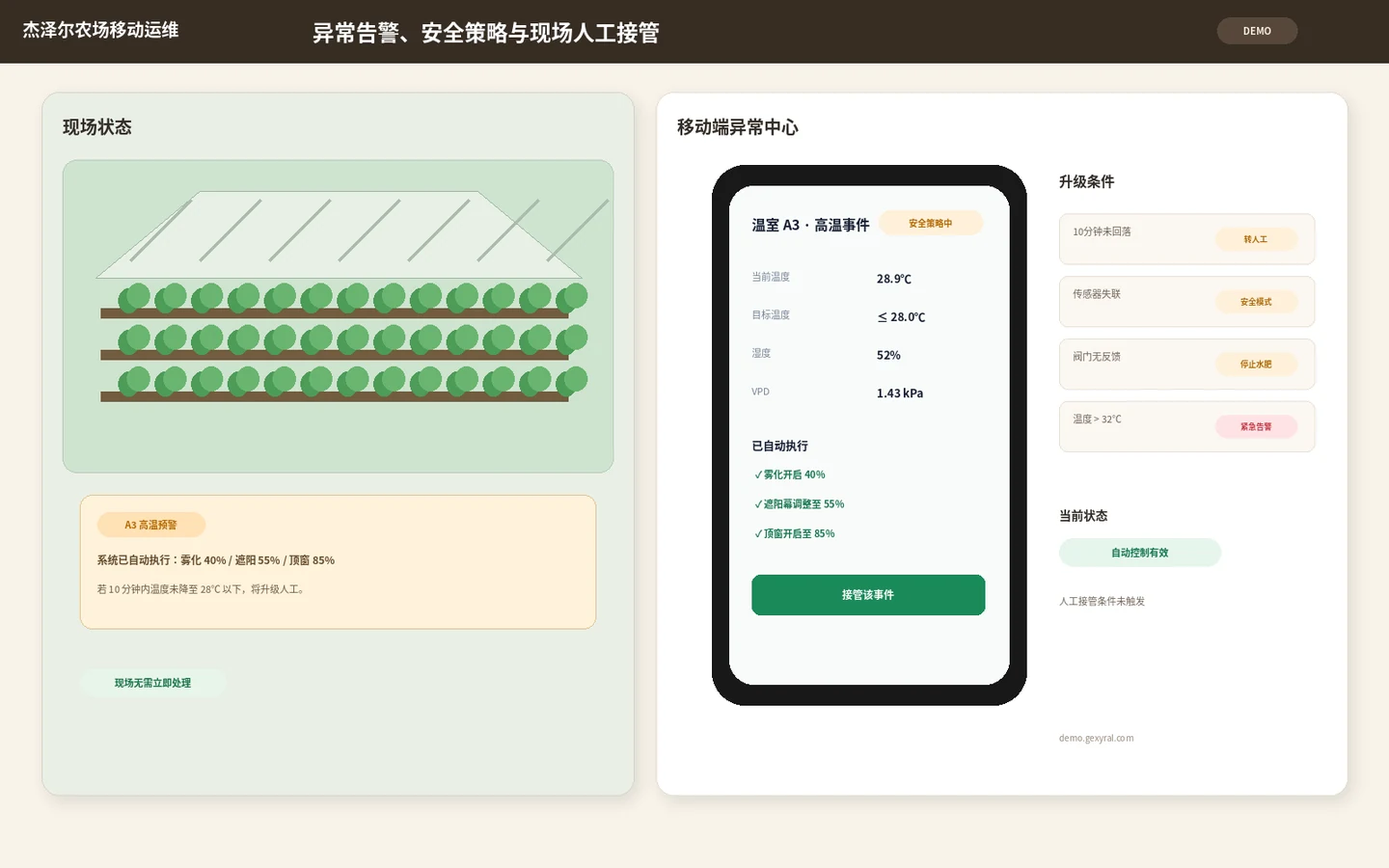Click the 升级条件 section heading
Screen dimensions: 1389x868
pyautogui.click(x=1086, y=181)
